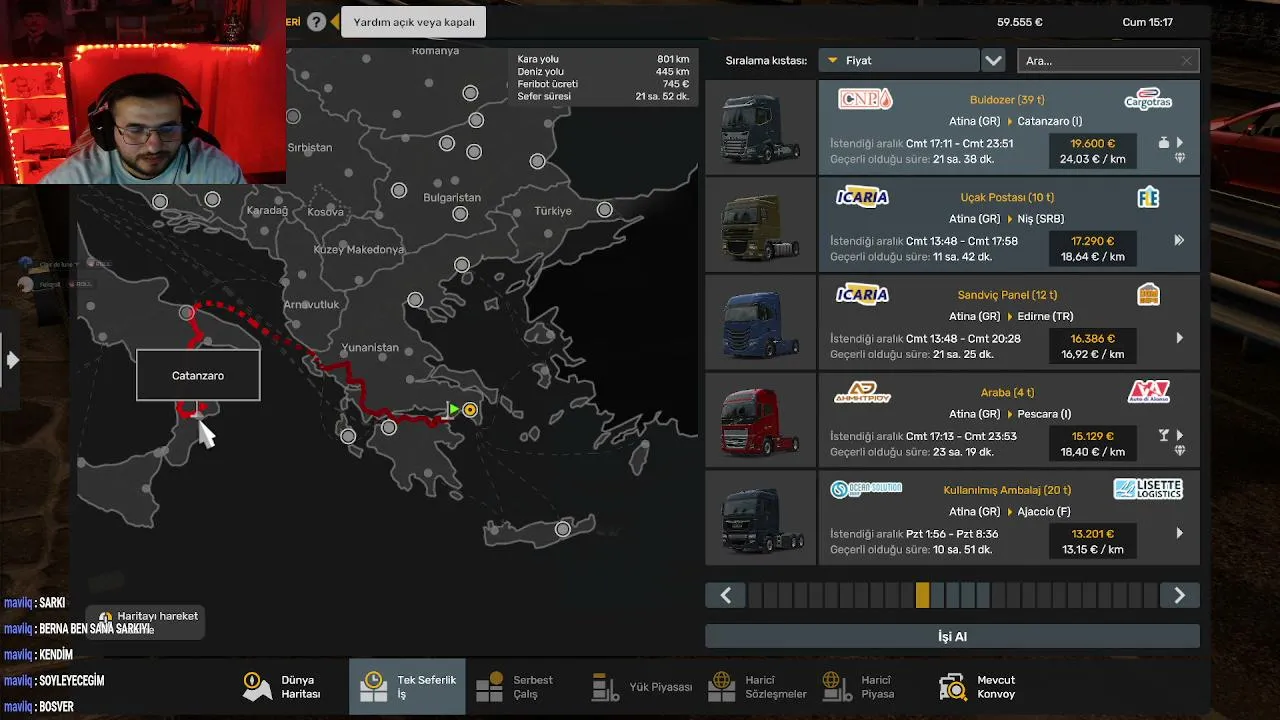1280x720 pixels.
Task: Click the black MAN truck thumbnail for Kullanılmış Ambalaj
Action: 761,518
